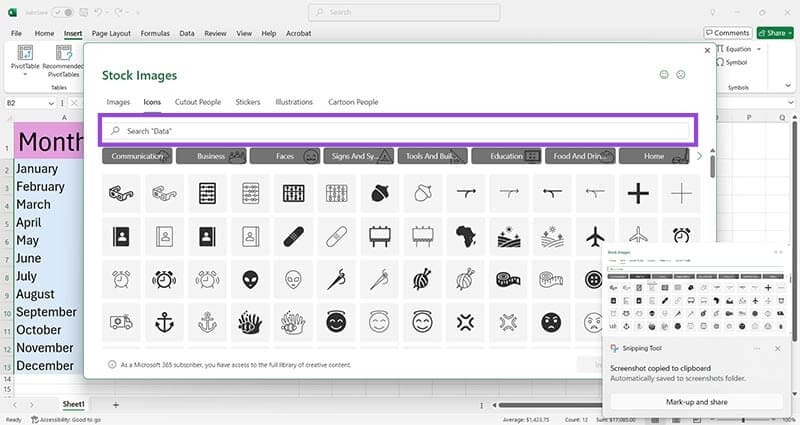Dismiss the Snipping Tool notification

(778, 348)
